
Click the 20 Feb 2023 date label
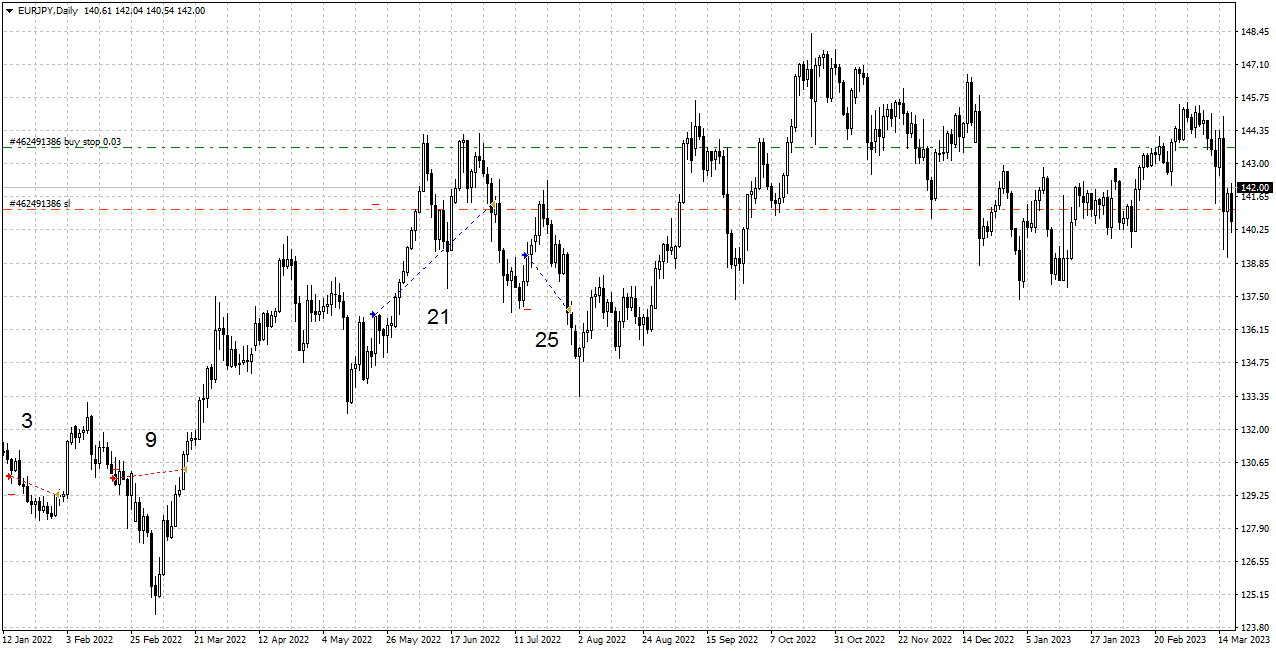point(1180,639)
